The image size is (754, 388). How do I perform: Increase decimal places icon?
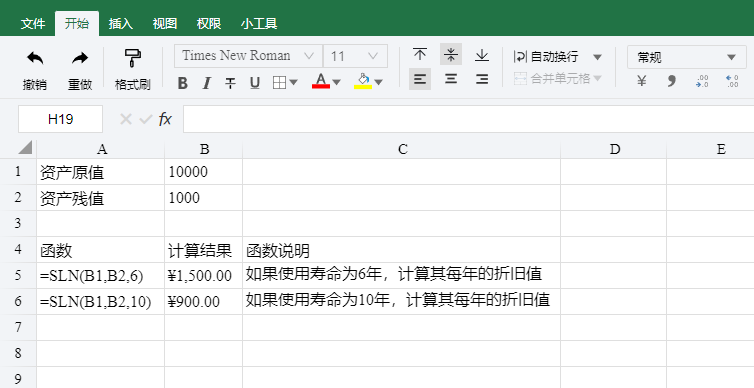[702, 81]
